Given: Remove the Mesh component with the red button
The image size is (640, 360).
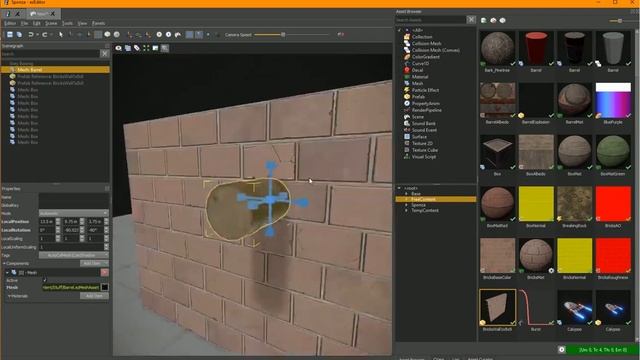Looking at the screenshot, I should pos(104,272).
